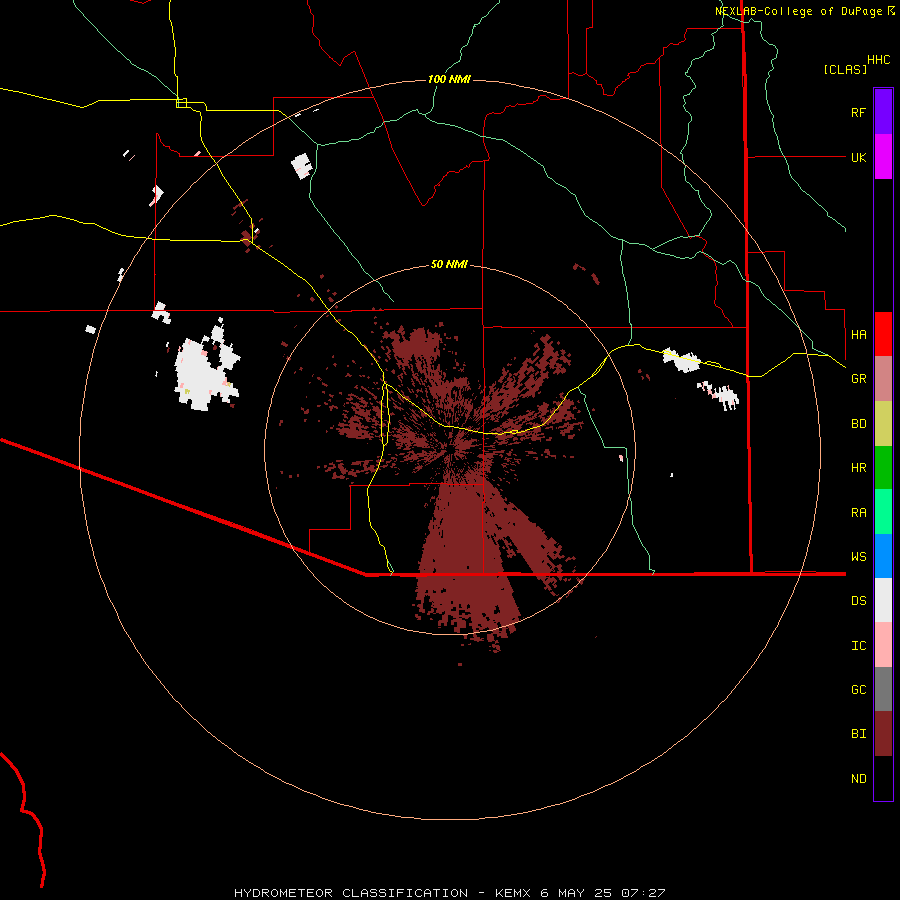Click the HHC product code text
The image size is (900, 900).
coord(878,60)
